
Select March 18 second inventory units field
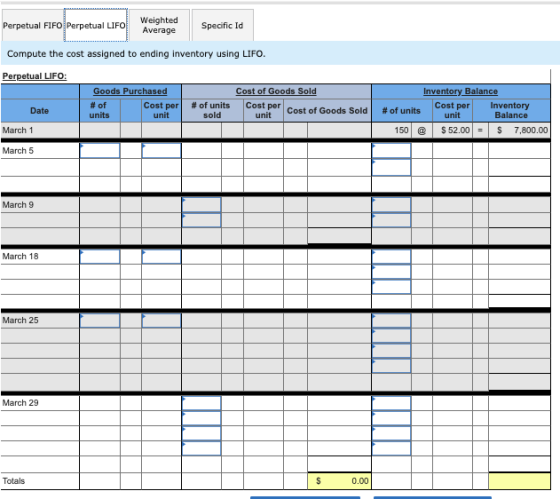click(391, 272)
